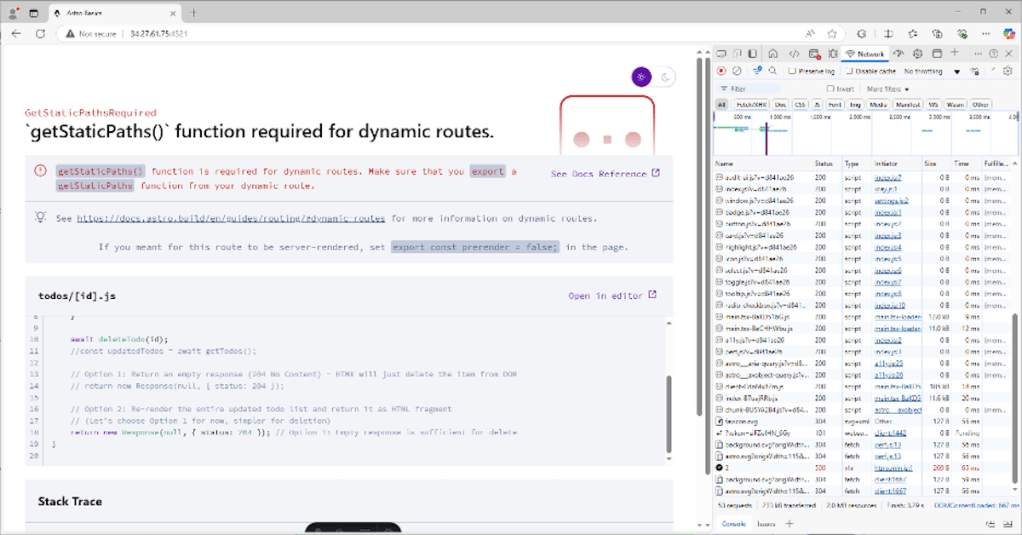Open the network search magnifier
The image size is (1022, 535).
[772, 71]
